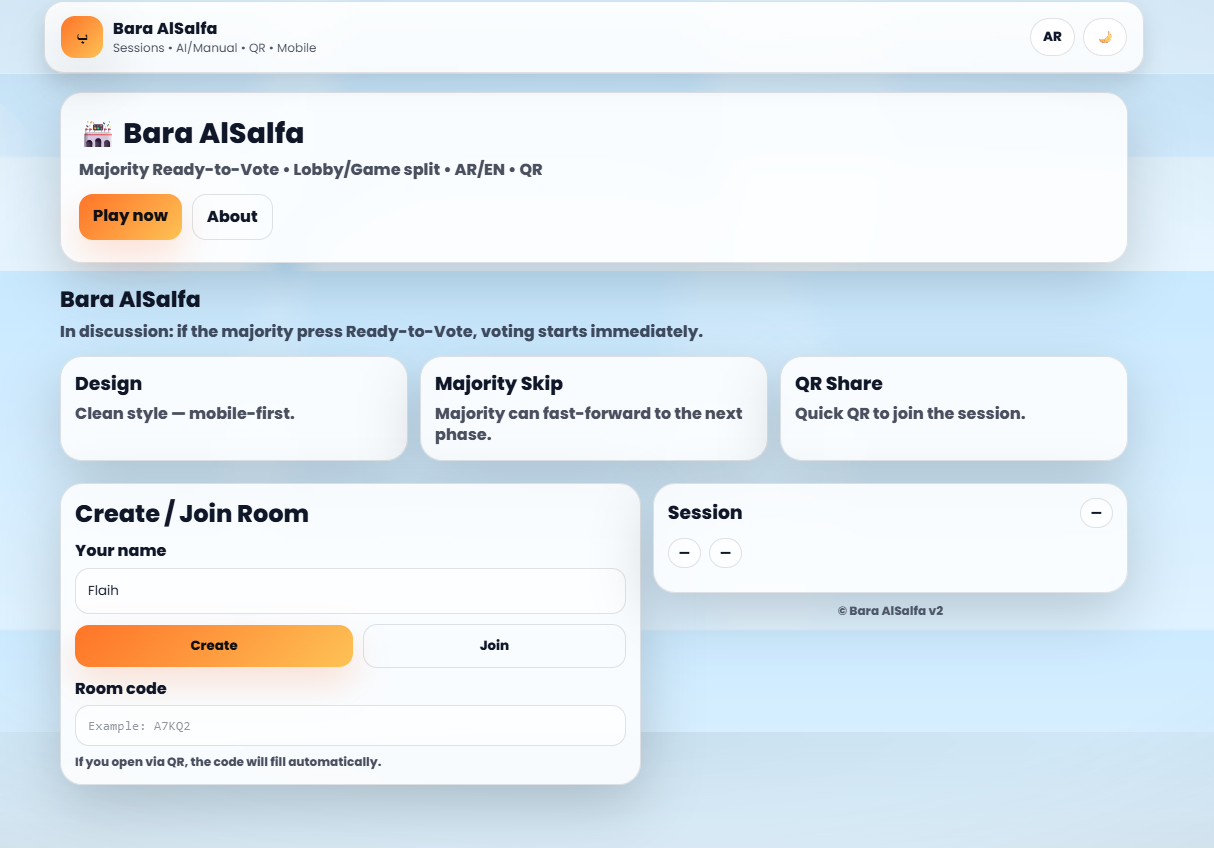Click the building emoji beside the hero title
The height and width of the screenshot is (848, 1214).
98,134
